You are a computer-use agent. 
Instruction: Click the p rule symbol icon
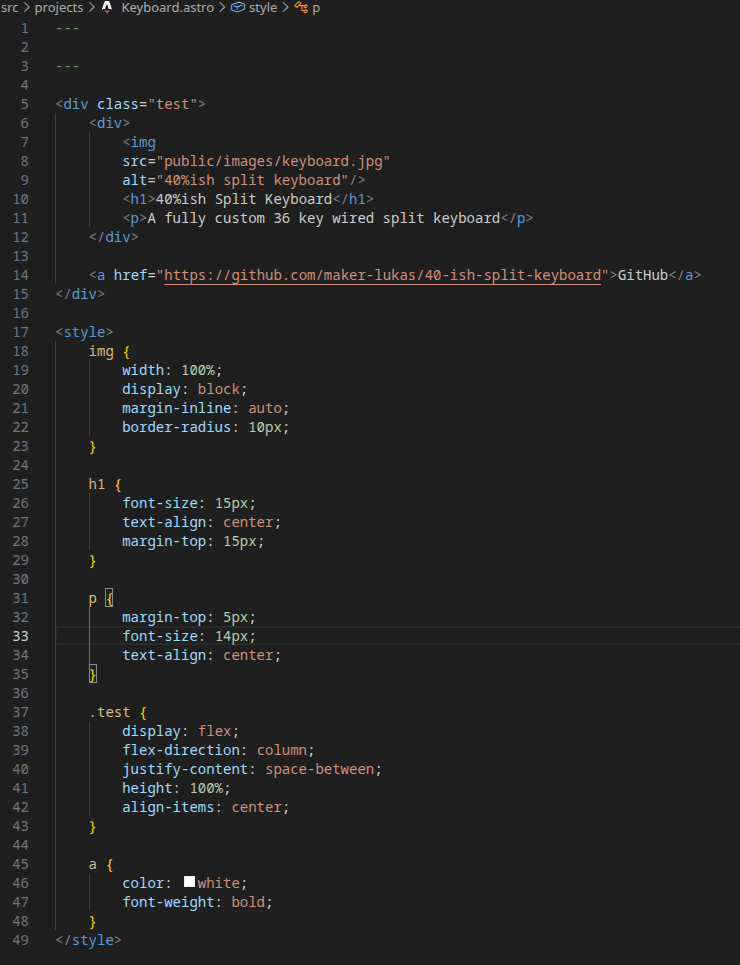300,7
